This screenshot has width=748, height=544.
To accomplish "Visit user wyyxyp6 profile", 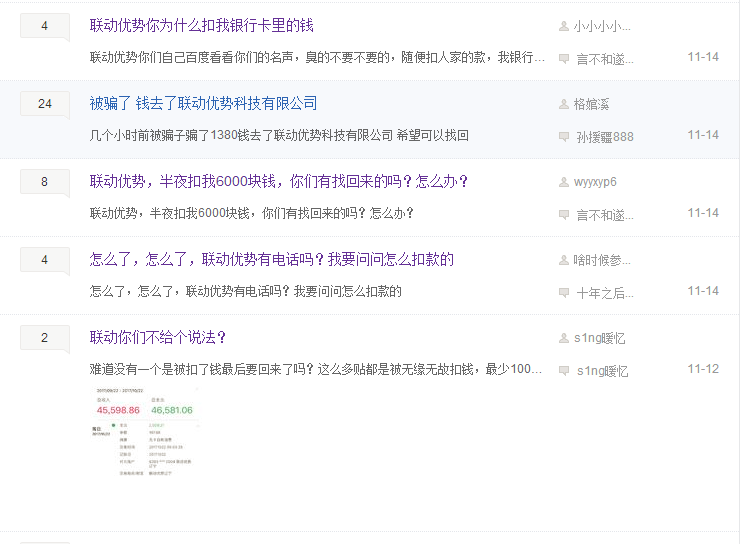I will tap(595, 182).
